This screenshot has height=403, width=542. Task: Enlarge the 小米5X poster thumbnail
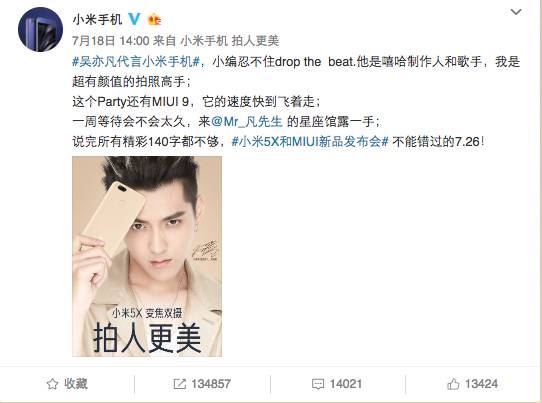pos(147,256)
